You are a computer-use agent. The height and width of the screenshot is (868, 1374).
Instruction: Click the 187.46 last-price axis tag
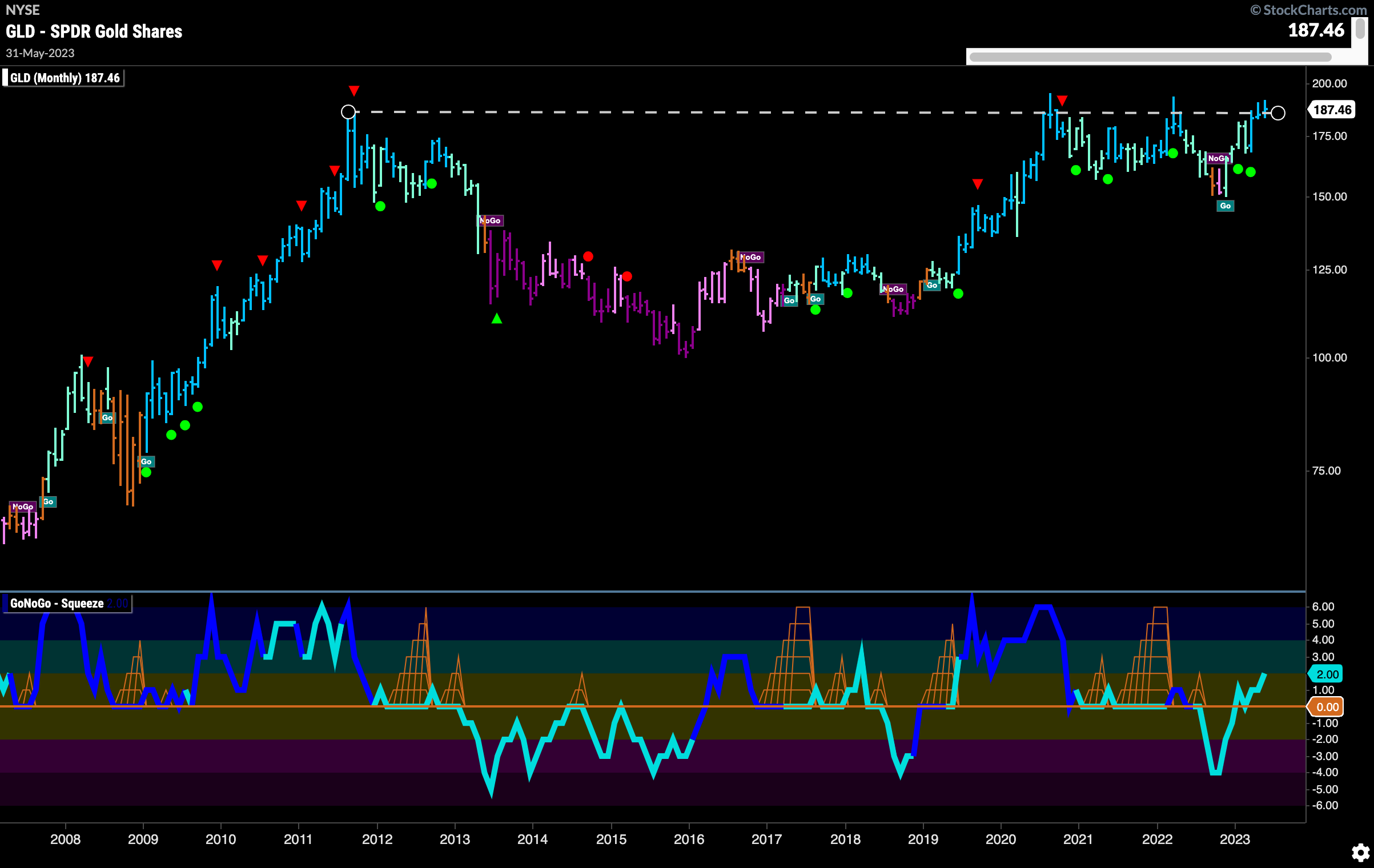click(1332, 110)
